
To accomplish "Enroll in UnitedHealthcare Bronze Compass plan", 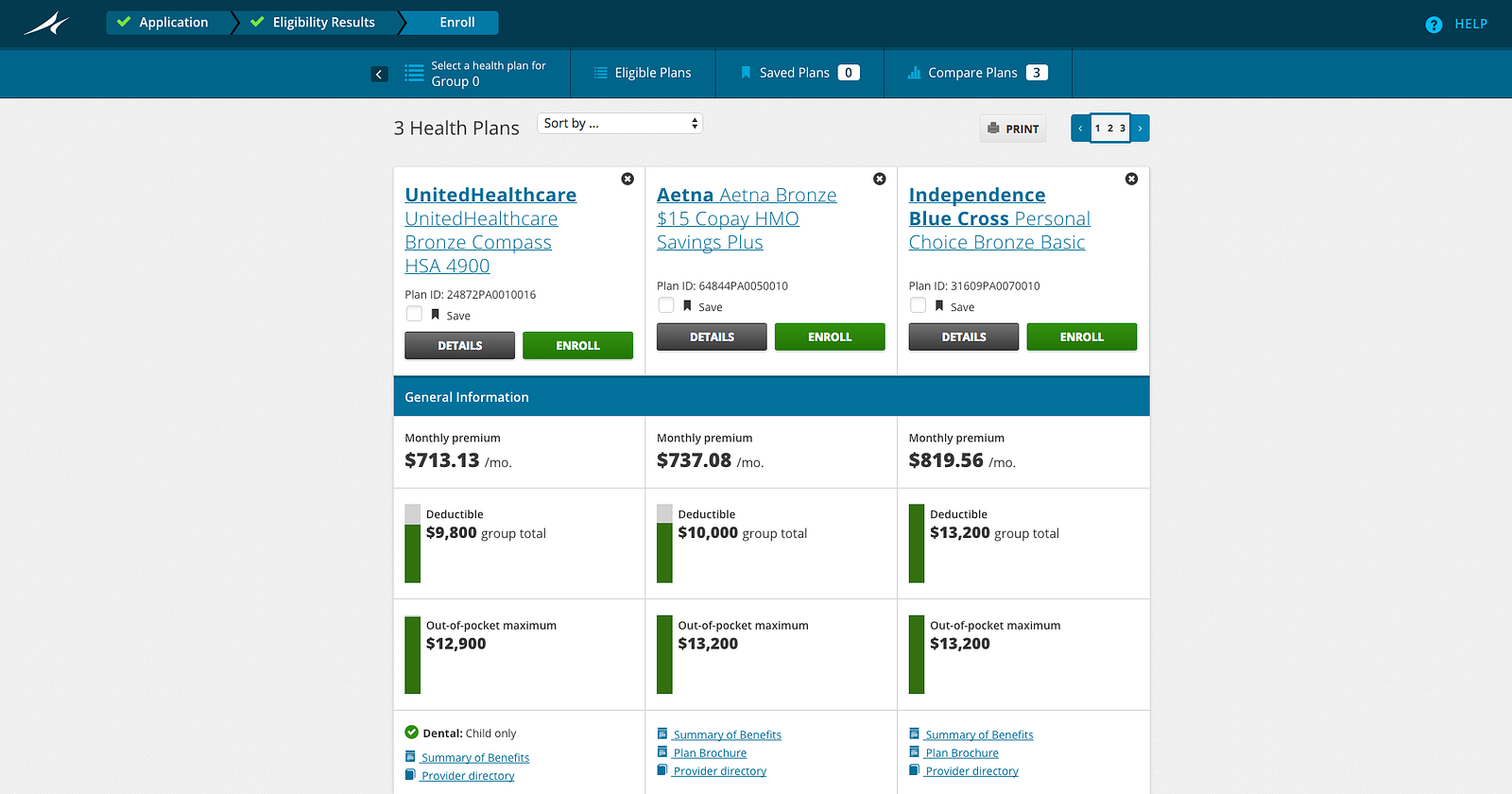I will coord(578,346).
